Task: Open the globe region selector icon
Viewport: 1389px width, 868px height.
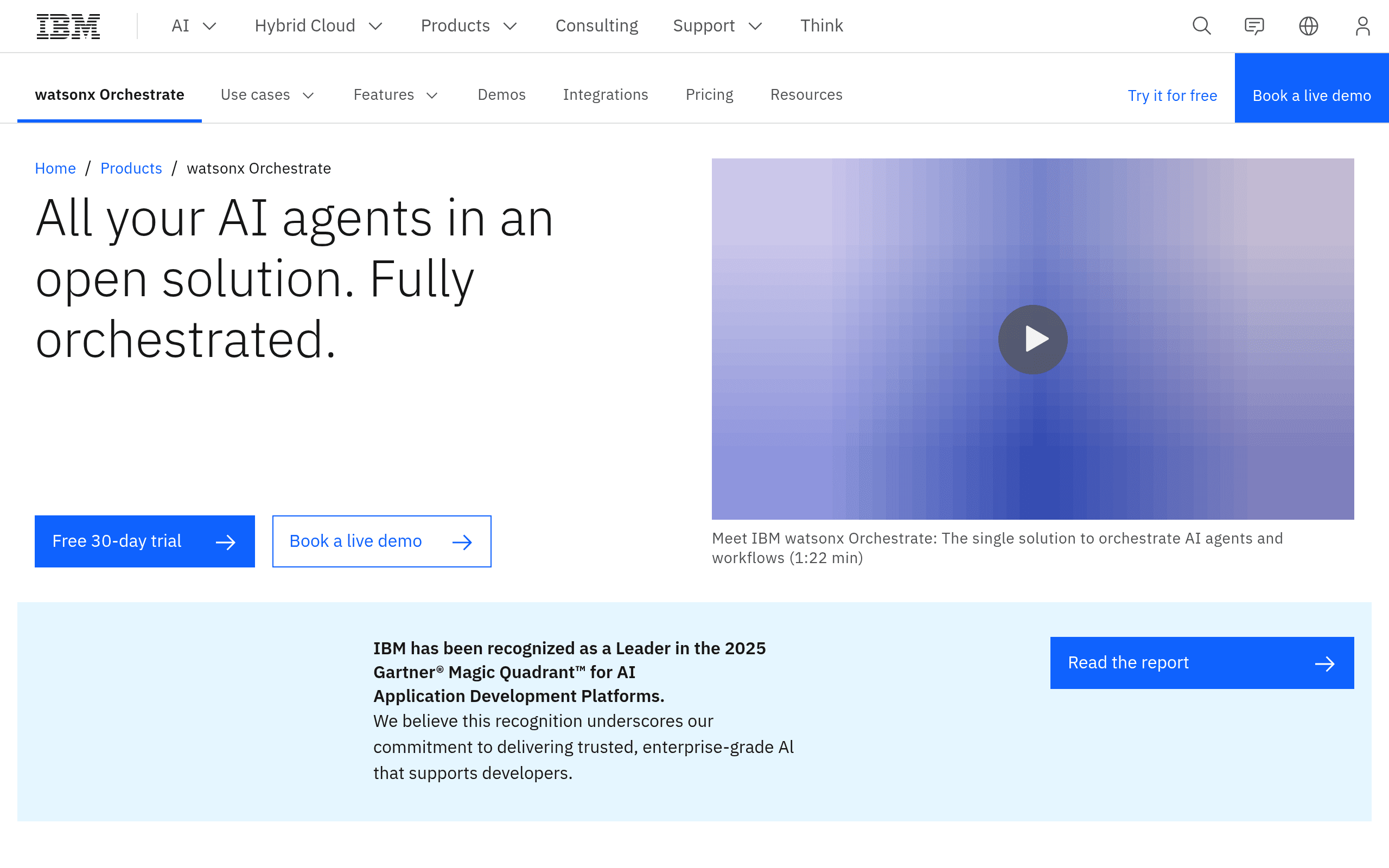Action: click(x=1308, y=26)
